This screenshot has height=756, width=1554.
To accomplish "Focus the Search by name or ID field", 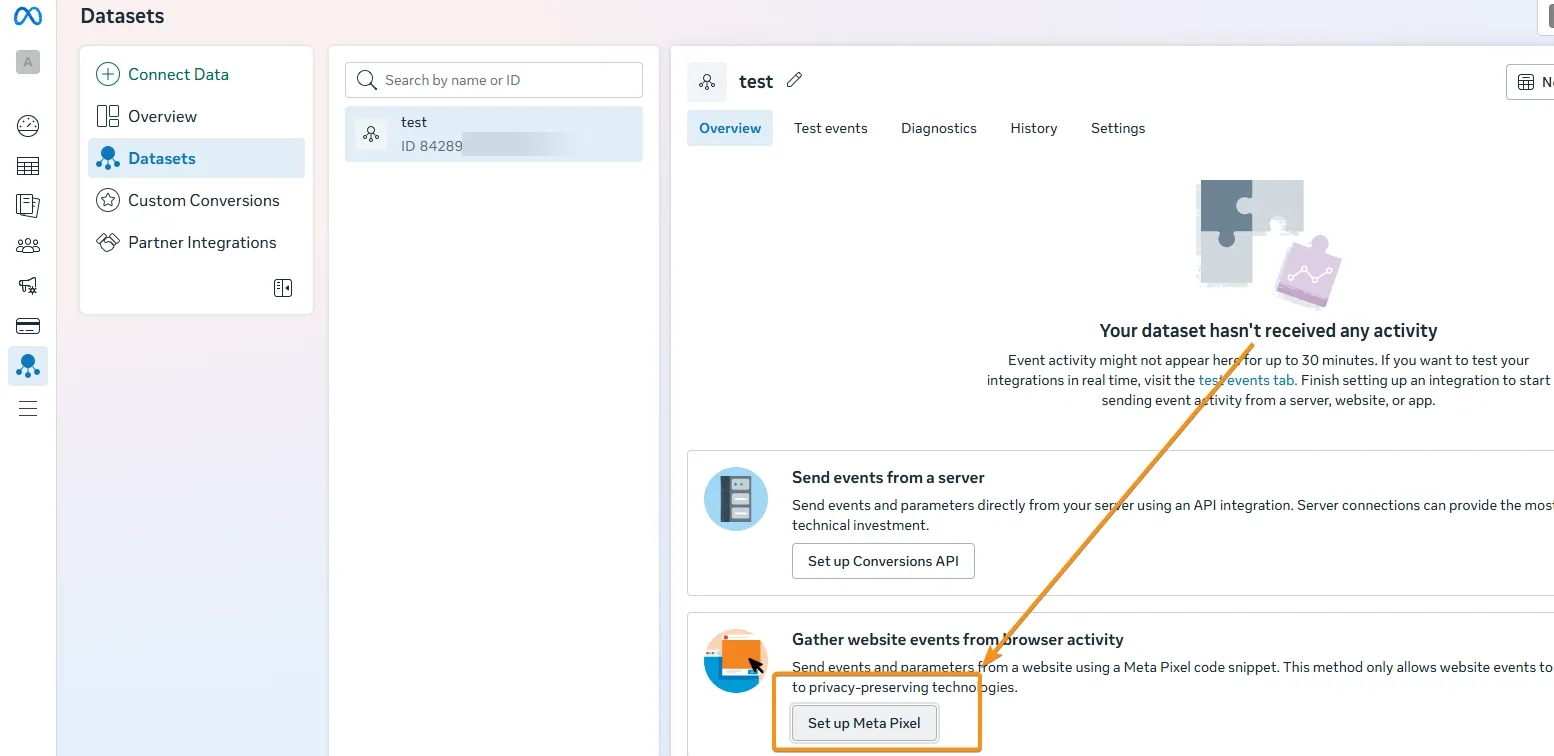I will [494, 80].
